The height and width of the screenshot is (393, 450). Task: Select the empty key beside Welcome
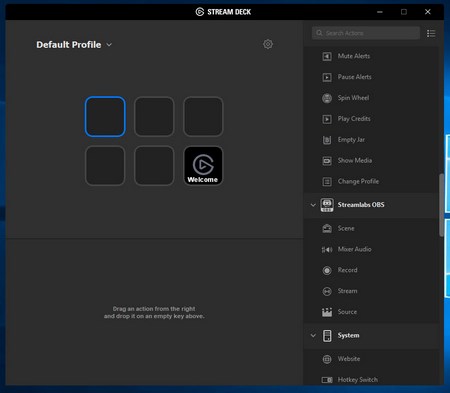(154, 166)
